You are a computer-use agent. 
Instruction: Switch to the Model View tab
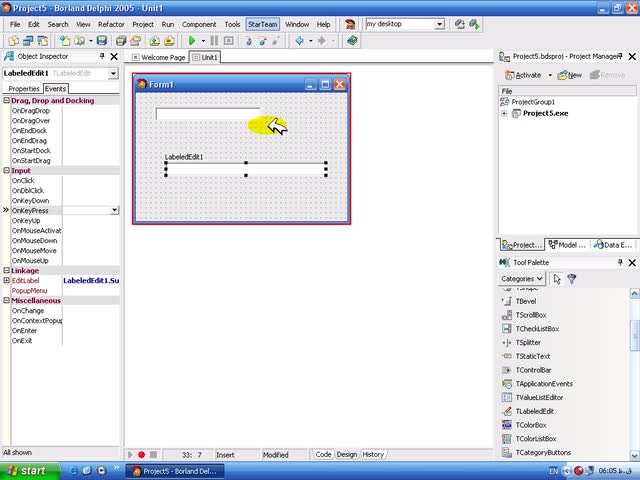pos(567,245)
